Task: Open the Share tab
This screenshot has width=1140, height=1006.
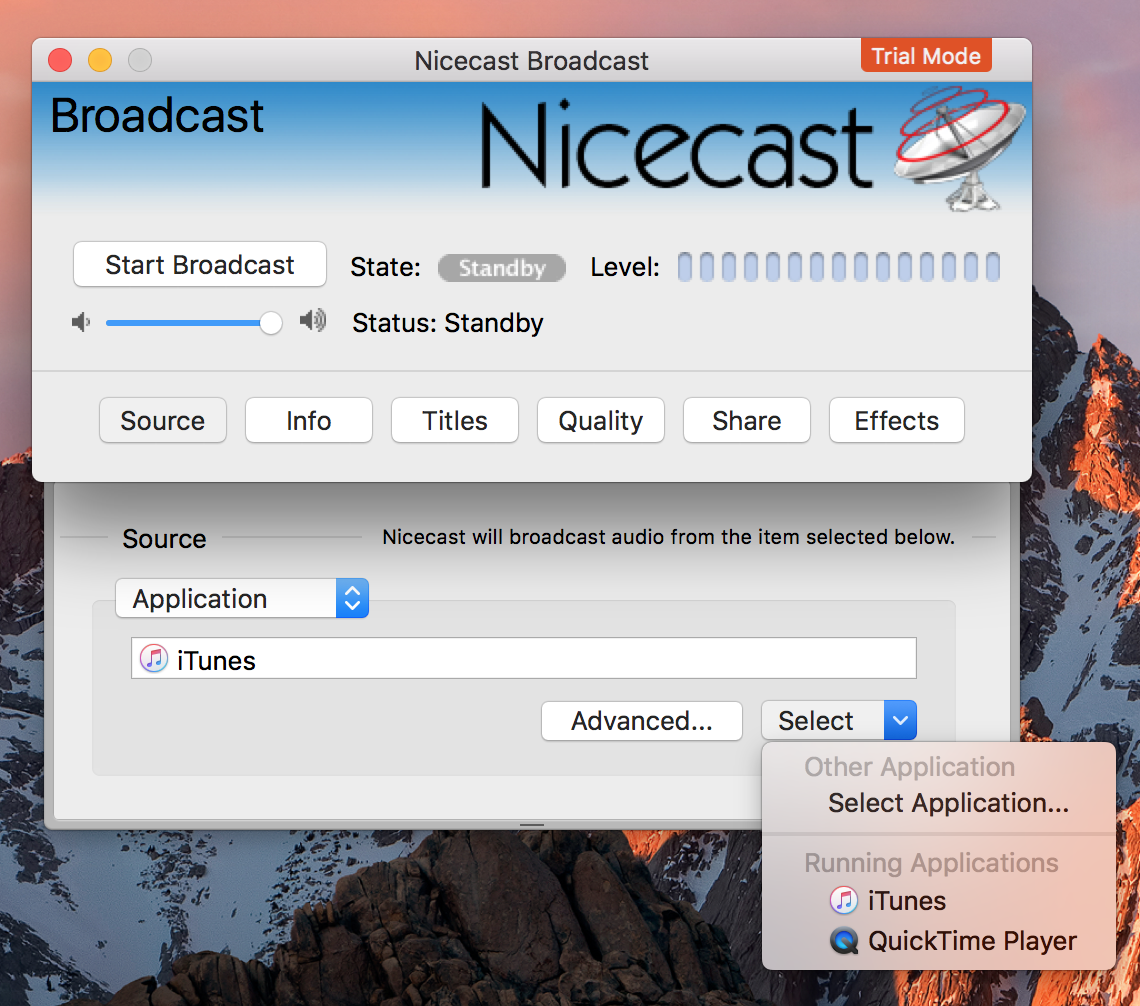Action: coord(747,420)
